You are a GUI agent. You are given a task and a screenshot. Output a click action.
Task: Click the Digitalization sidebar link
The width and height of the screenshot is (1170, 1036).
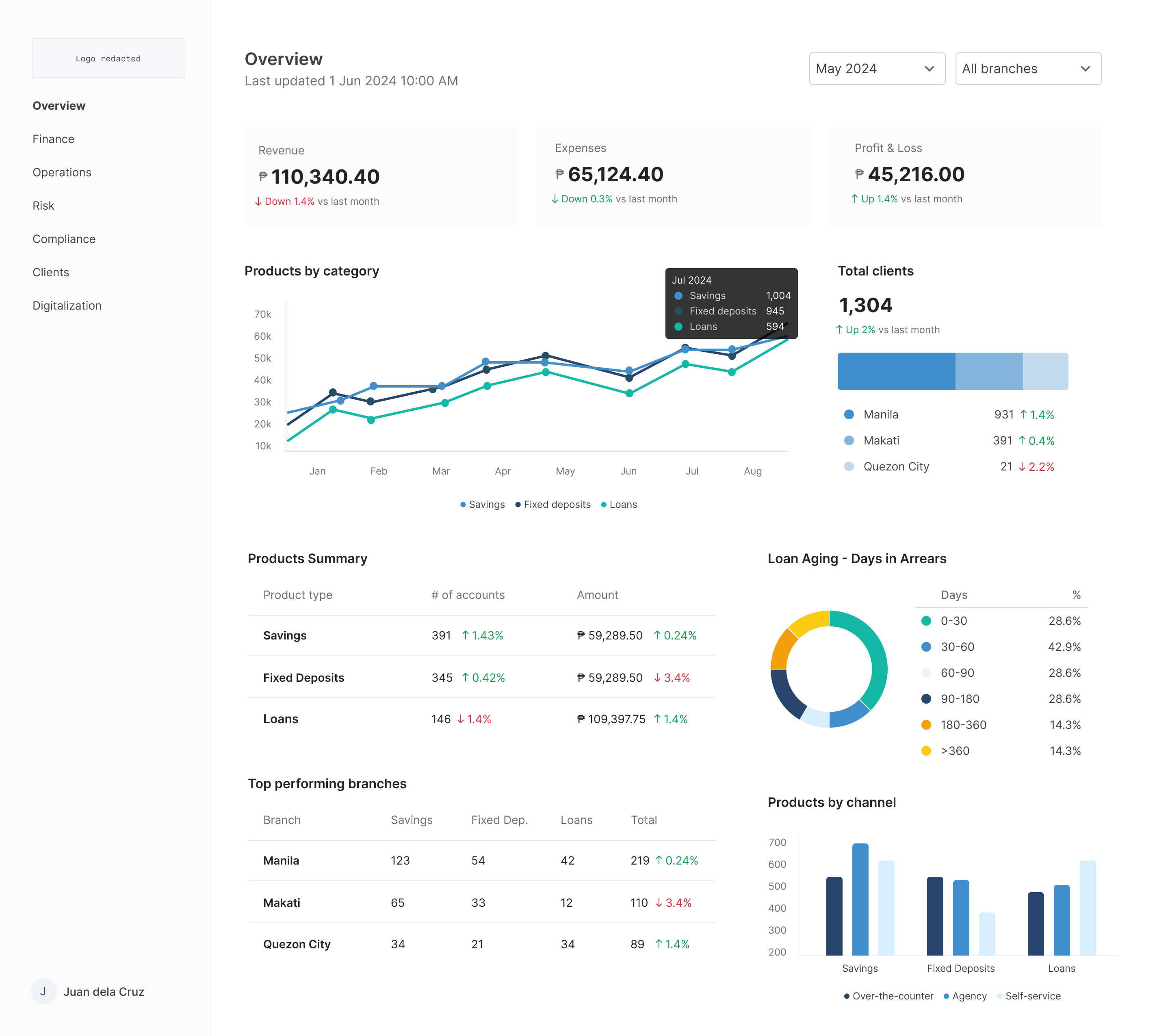tap(66, 306)
